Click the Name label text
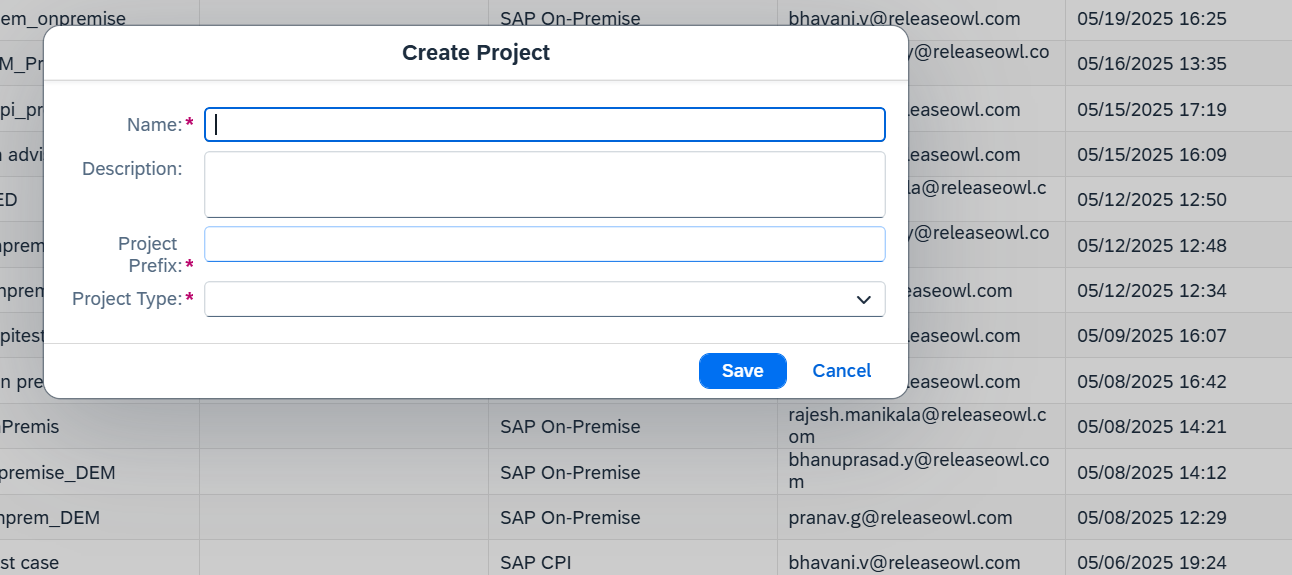Image resolution: width=1292 pixels, height=575 pixels. click(x=153, y=125)
